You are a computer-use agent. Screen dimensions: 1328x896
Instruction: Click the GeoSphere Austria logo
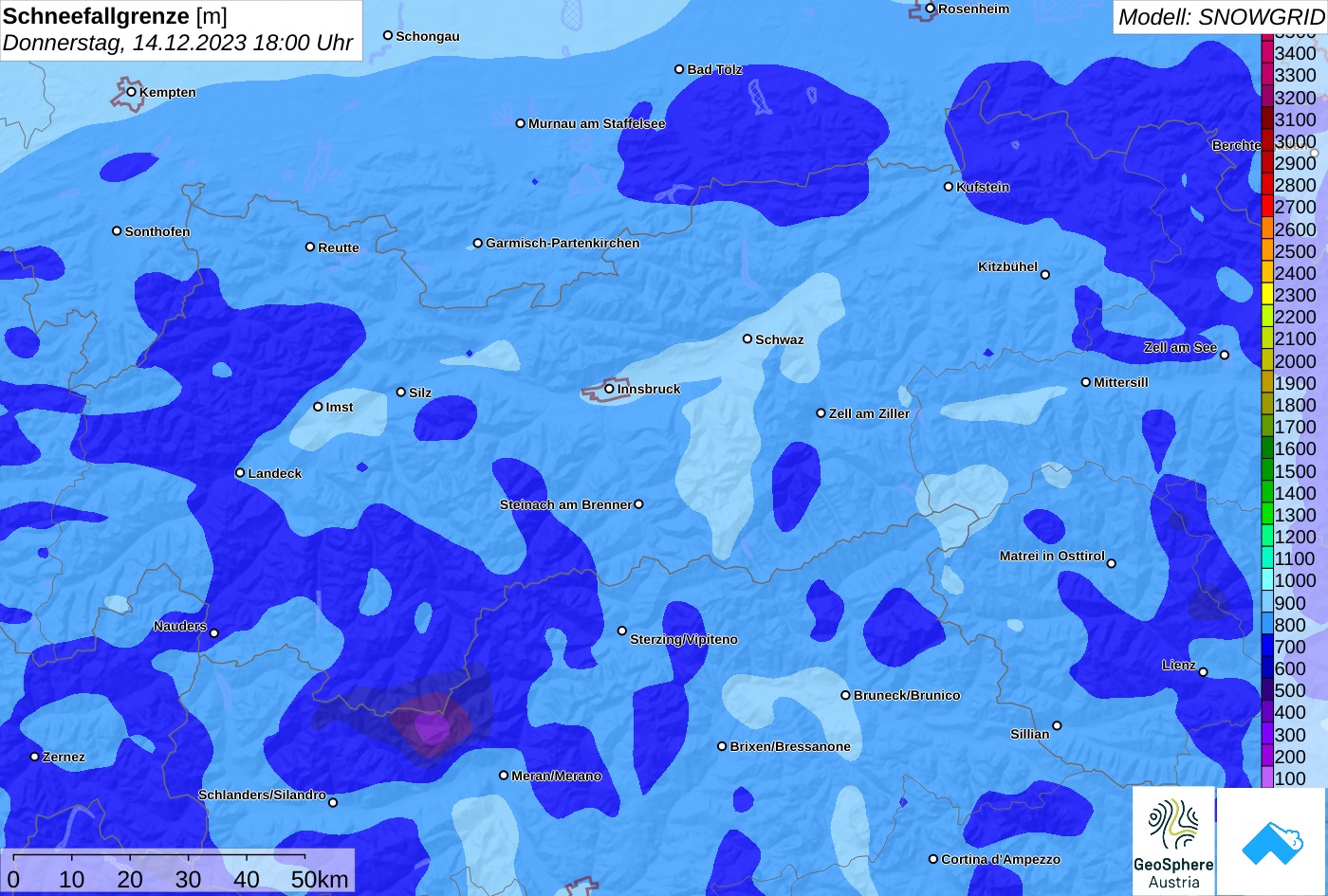coord(1173,841)
